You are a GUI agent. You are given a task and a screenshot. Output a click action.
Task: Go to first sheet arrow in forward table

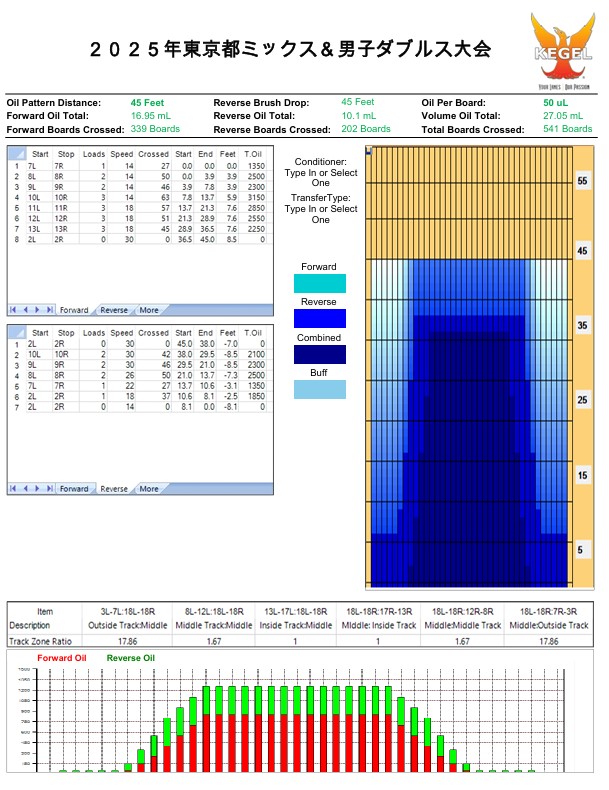[x=13, y=310]
